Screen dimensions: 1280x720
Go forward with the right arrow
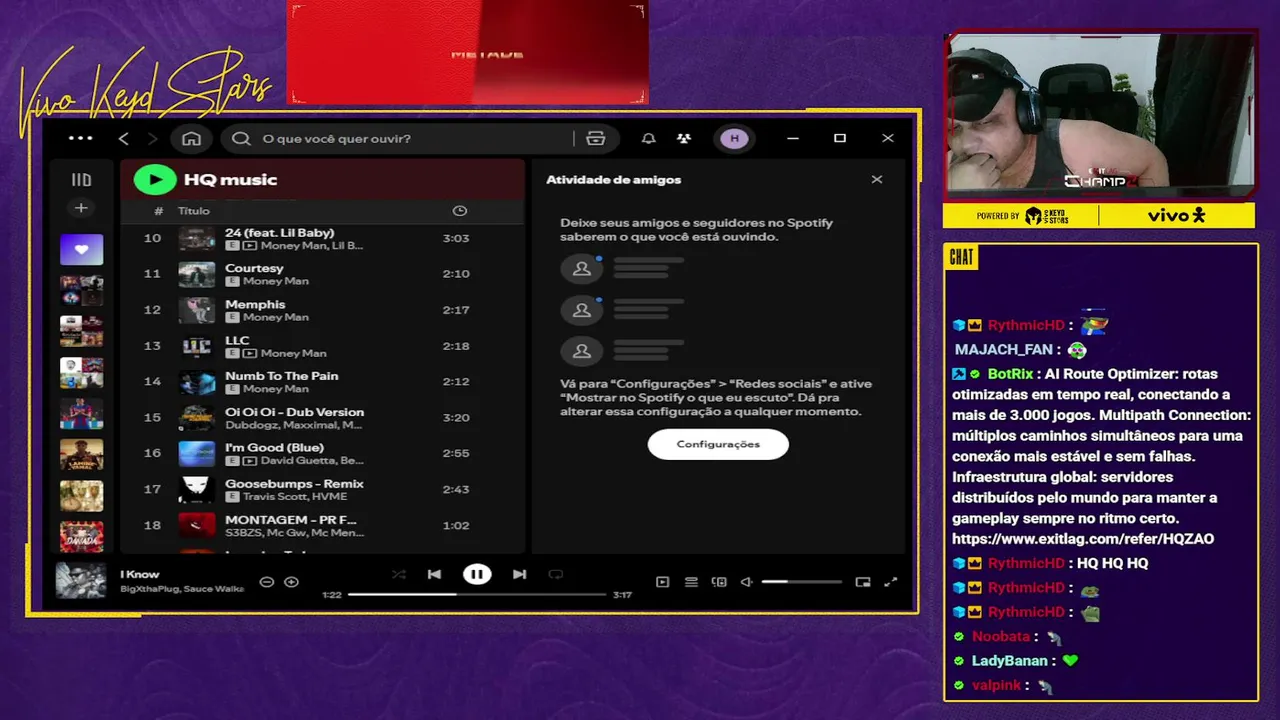click(x=152, y=139)
